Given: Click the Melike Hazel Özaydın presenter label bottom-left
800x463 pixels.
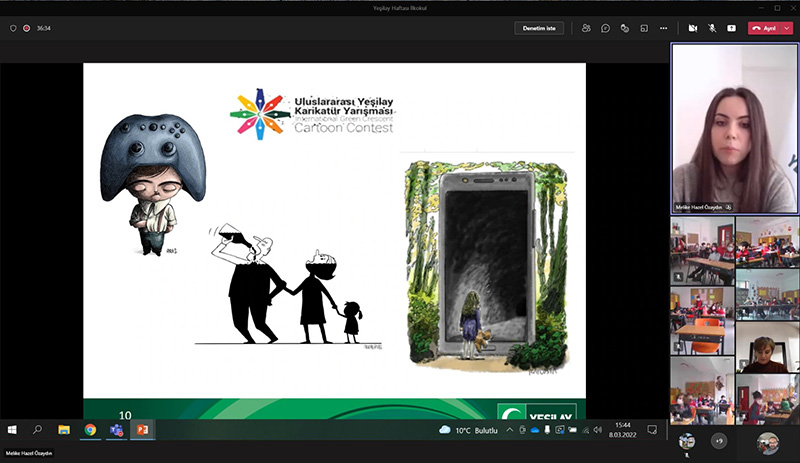Looking at the screenshot, I should (29, 453).
